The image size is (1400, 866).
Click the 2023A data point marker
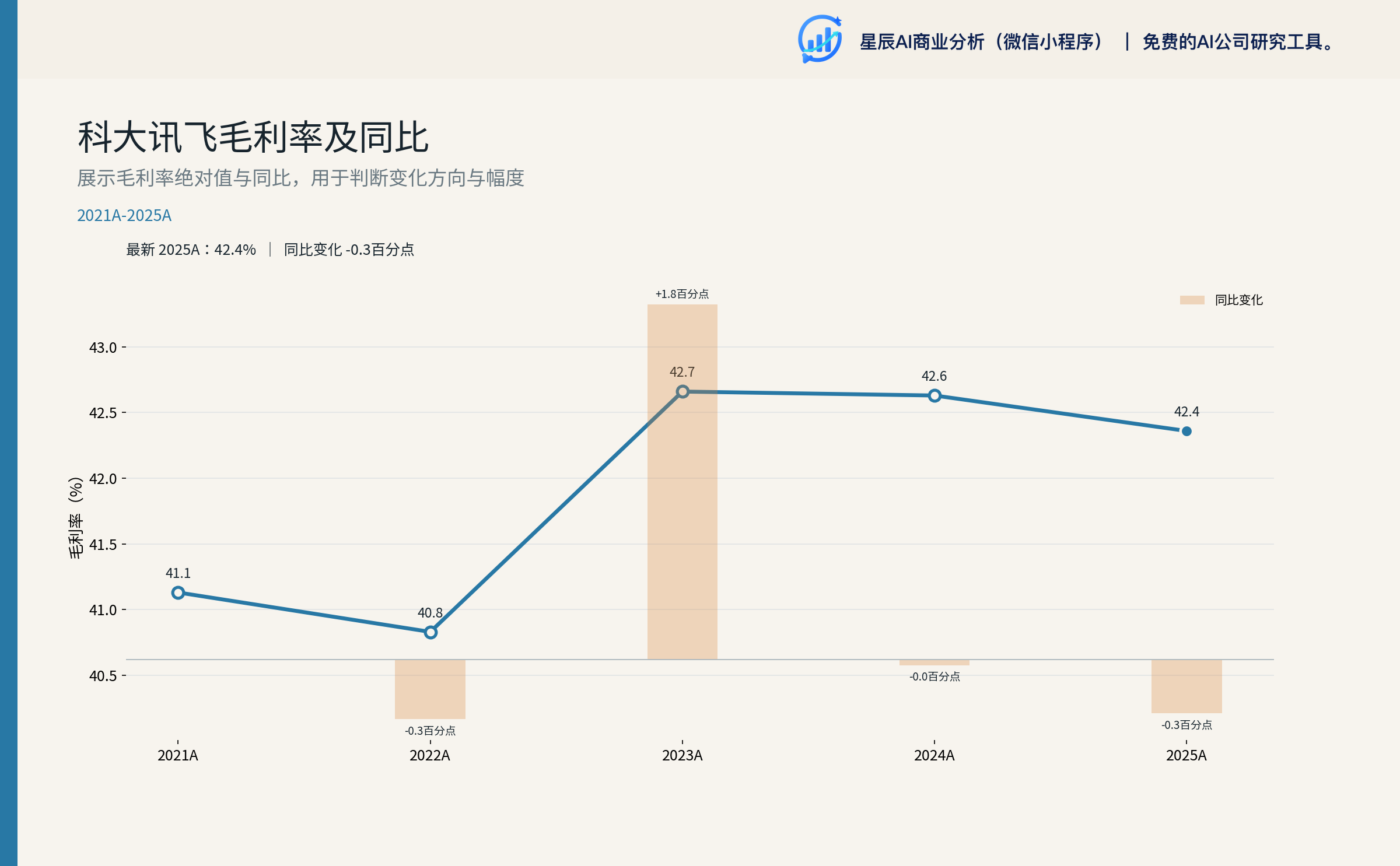coord(682,391)
